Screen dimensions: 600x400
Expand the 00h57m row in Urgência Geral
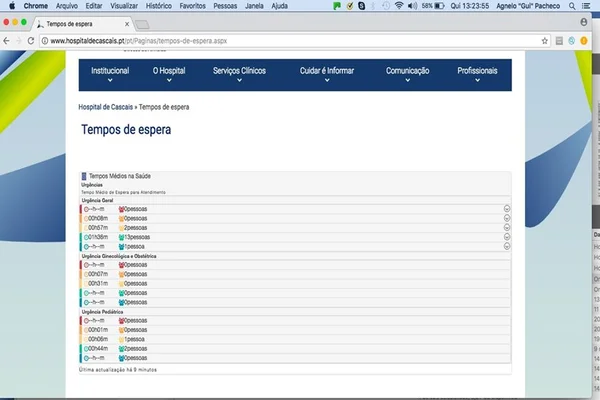[507, 227]
